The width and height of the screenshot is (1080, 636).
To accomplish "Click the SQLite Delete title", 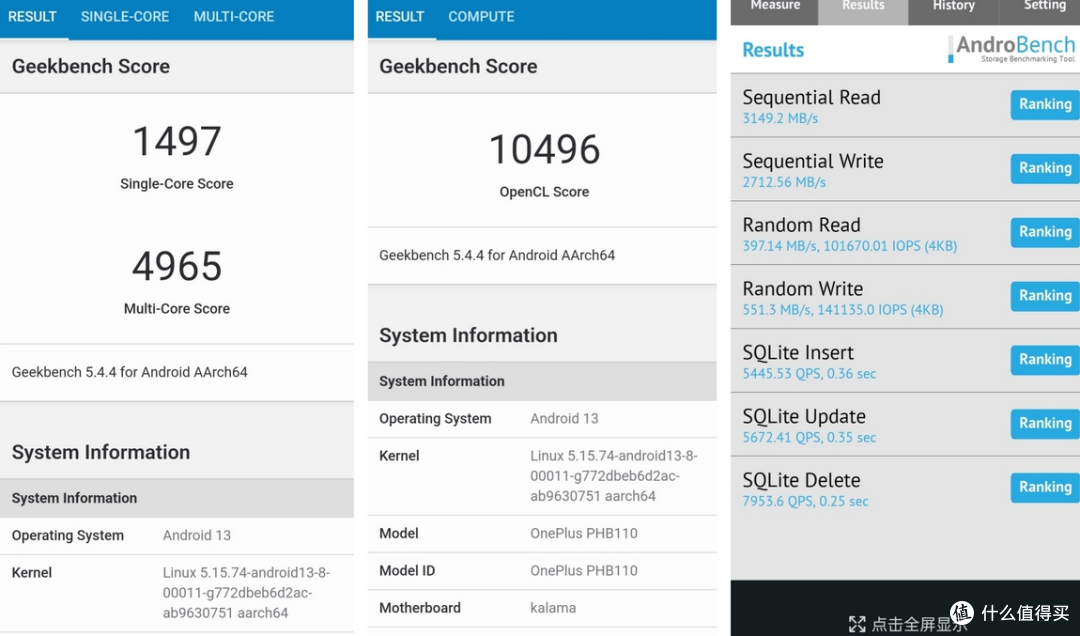I will tap(801, 480).
